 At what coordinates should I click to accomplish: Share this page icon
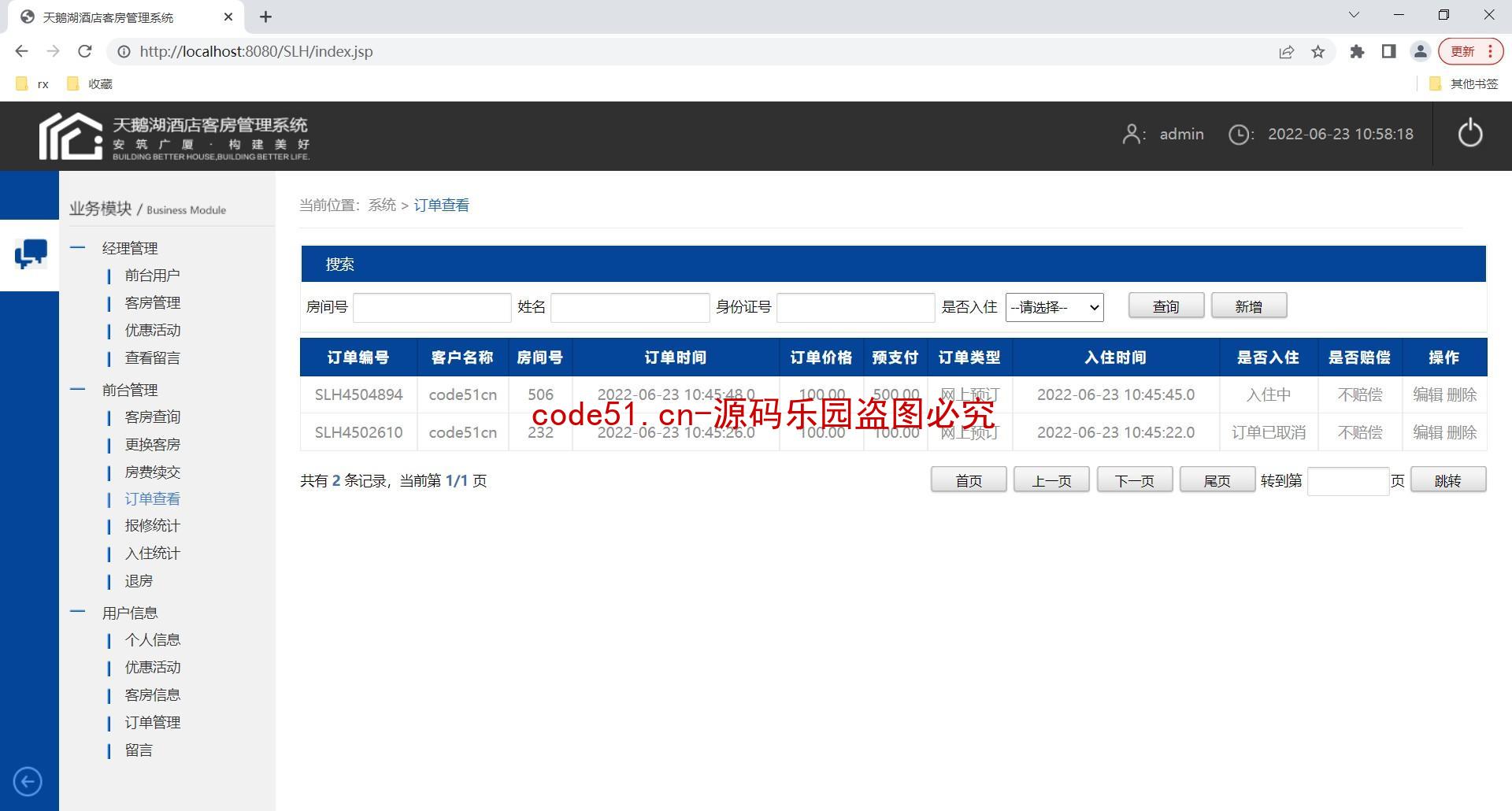pos(1286,52)
